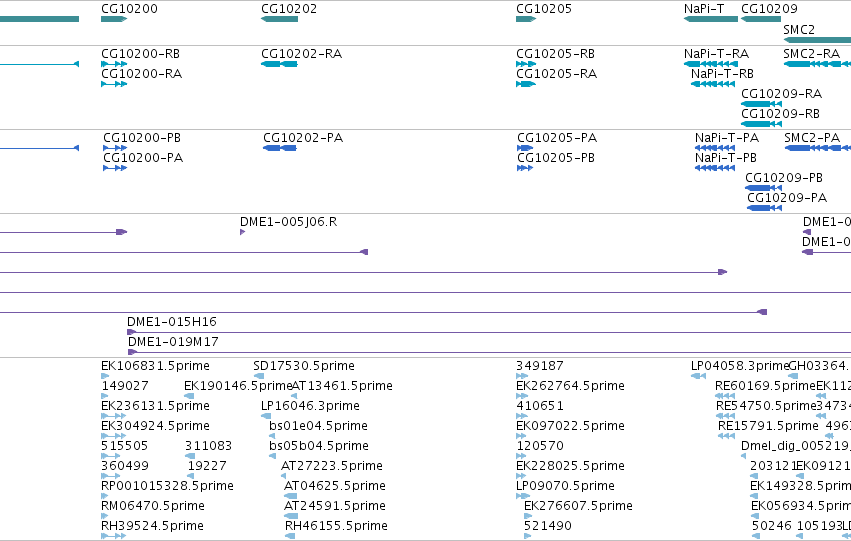Click EST RM06470.5prime
The height and width of the screenshot is (541, 851).
pos(105,517)
